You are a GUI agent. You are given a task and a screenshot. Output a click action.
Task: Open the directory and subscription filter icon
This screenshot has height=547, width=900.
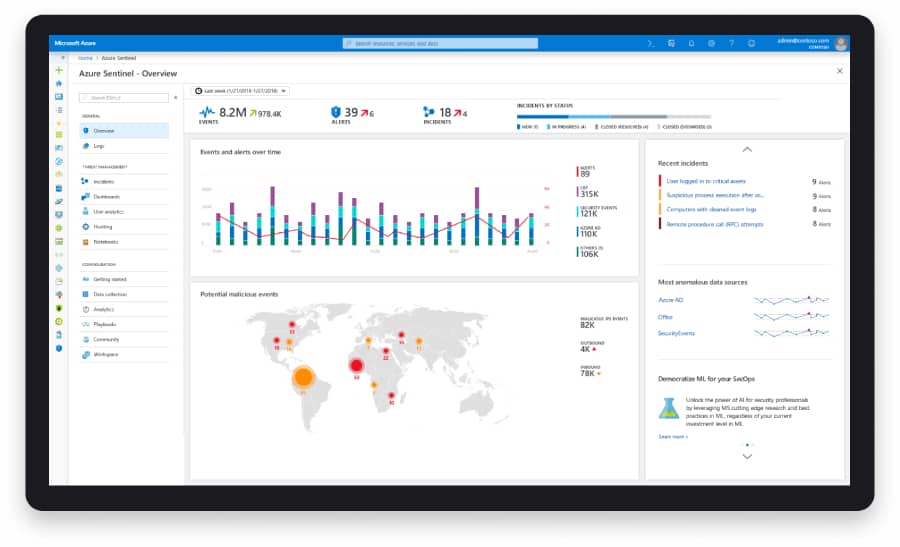671,44
